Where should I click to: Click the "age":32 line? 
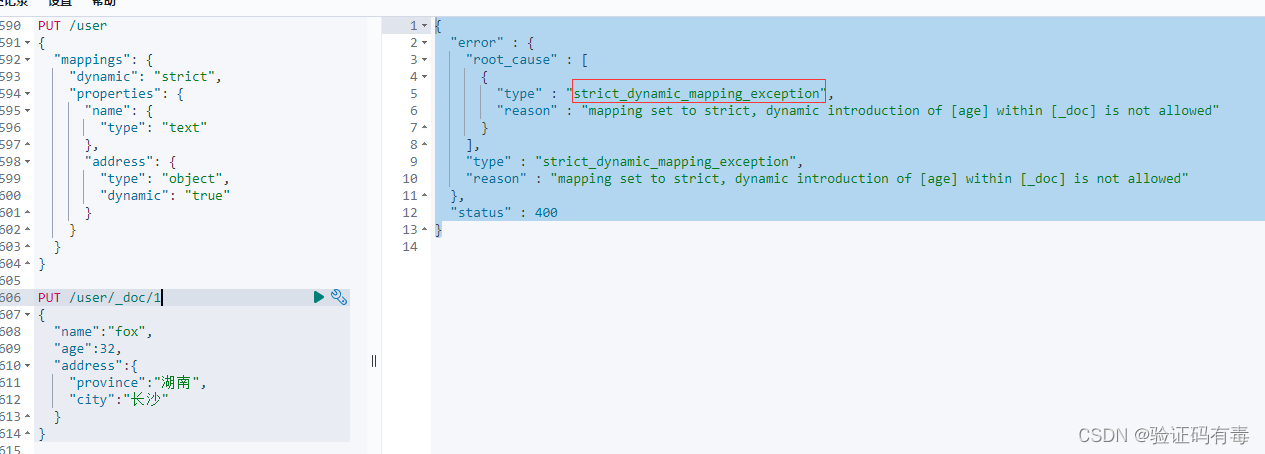click(88, 349)
